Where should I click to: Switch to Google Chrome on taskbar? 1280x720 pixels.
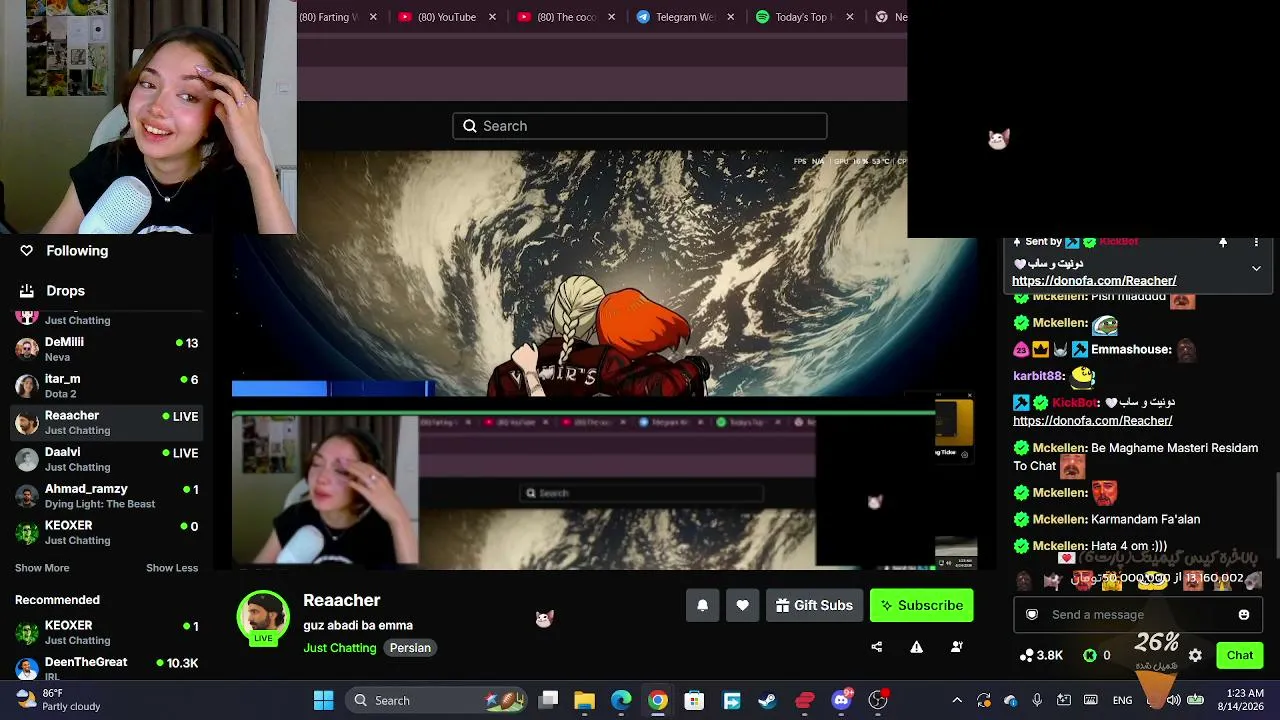coord(657,700)
